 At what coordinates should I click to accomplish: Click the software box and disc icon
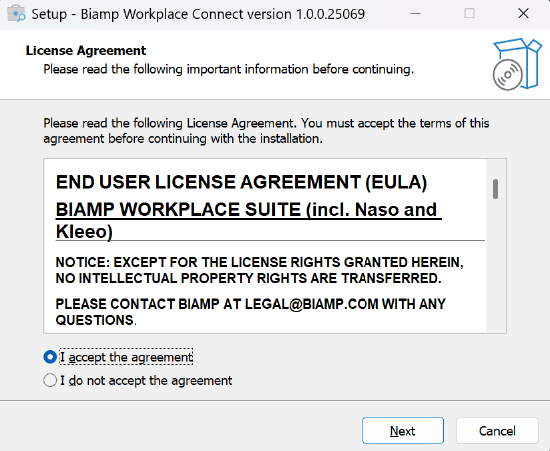click(x=517, y=64)
